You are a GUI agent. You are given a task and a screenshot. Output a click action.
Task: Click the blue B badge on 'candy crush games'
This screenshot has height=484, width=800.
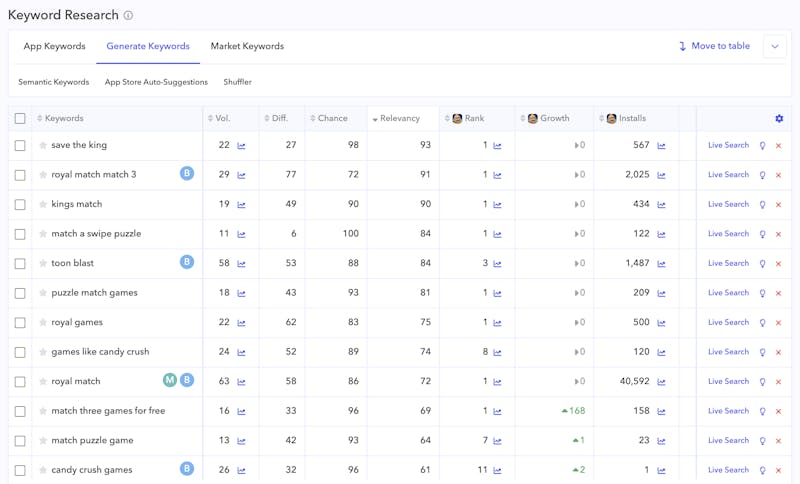pyautogui.click(x=186, y=469)
